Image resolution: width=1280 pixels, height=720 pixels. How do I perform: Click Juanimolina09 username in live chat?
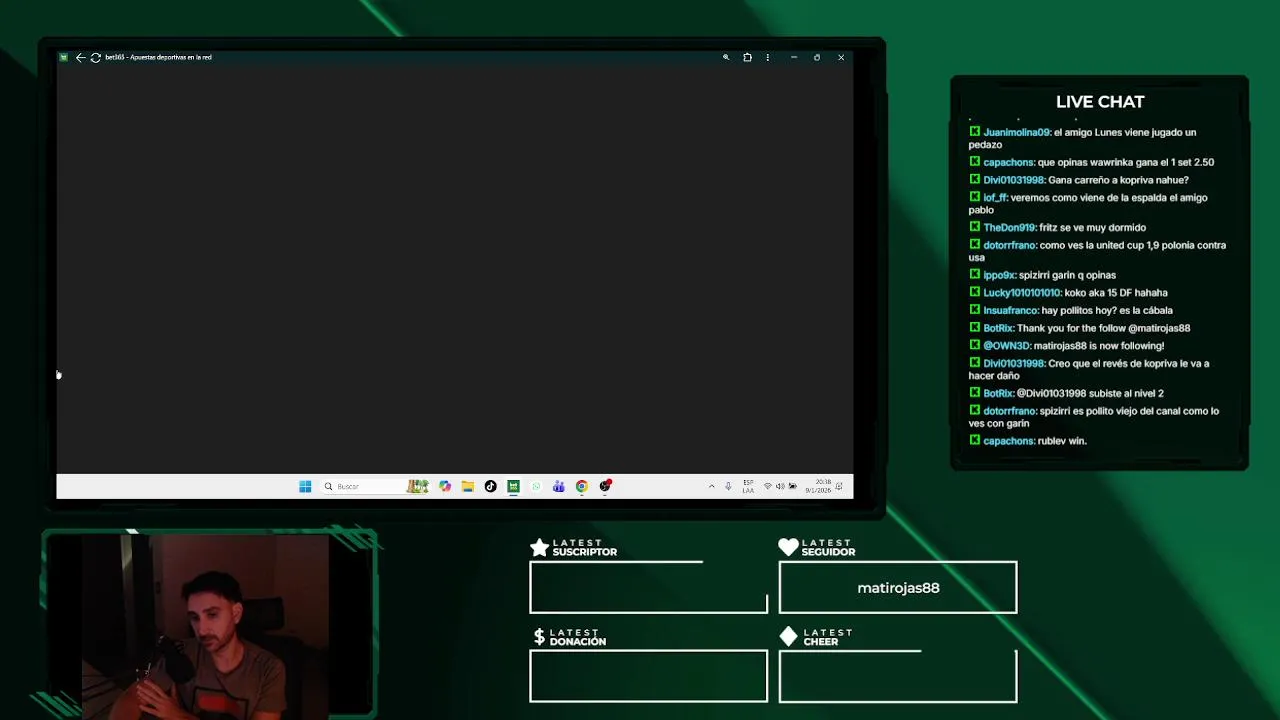click(1016, 132)
